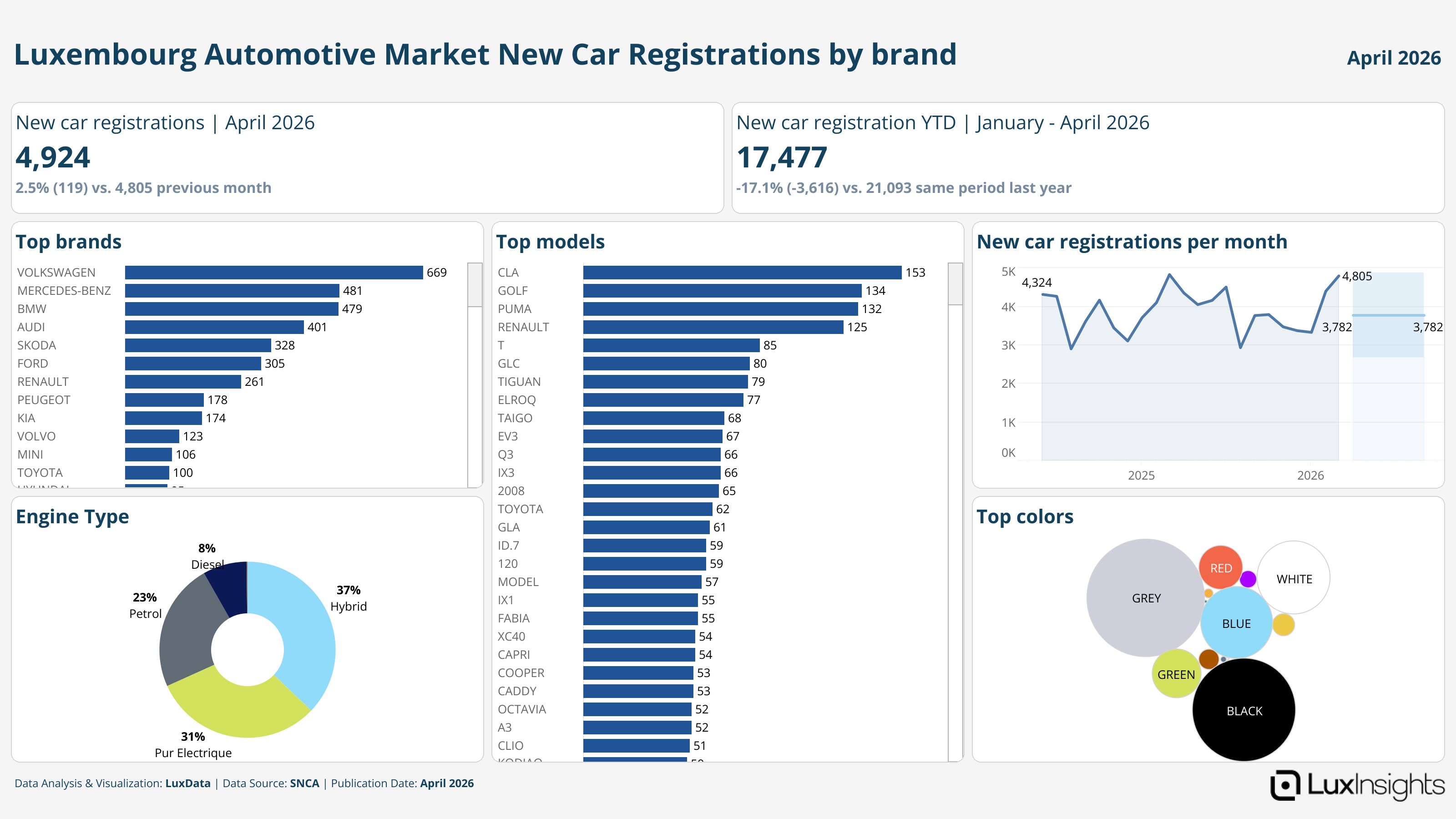Click the ID.7 model bar

pos(644,546)
